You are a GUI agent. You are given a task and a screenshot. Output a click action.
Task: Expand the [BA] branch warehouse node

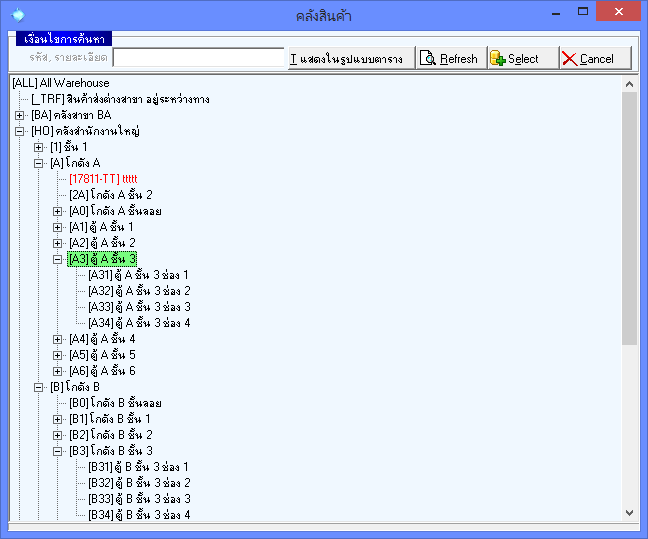(20, 115)
